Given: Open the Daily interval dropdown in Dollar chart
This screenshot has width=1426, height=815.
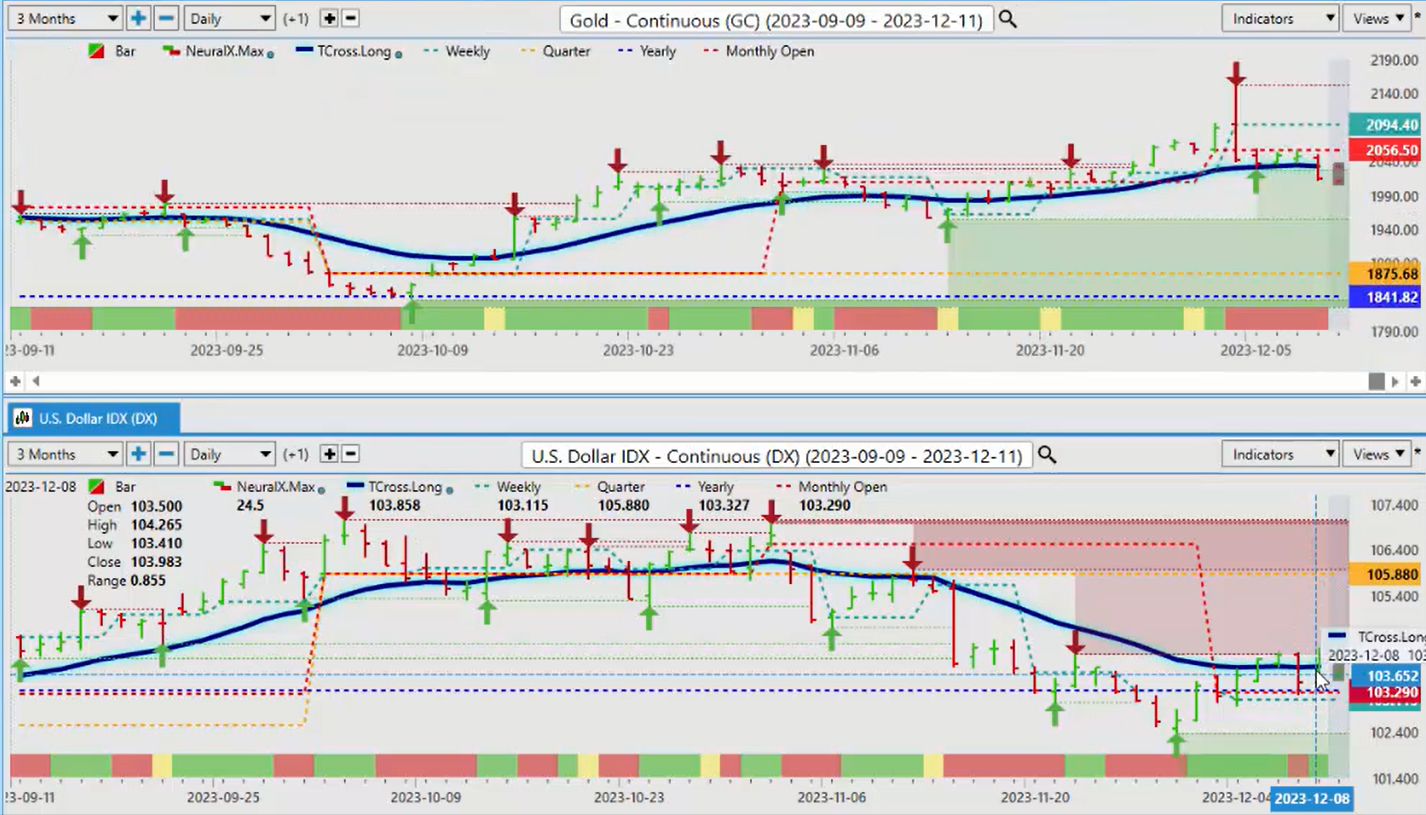Looking at the screenshot, I should tap(228, 454).
